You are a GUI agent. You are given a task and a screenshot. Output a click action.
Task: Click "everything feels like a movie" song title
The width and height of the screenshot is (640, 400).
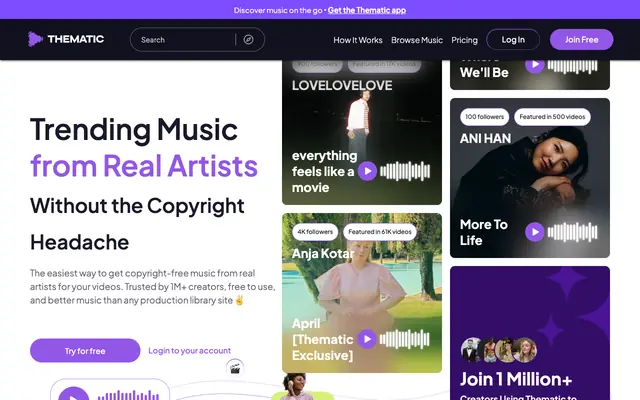coord(324,171)
